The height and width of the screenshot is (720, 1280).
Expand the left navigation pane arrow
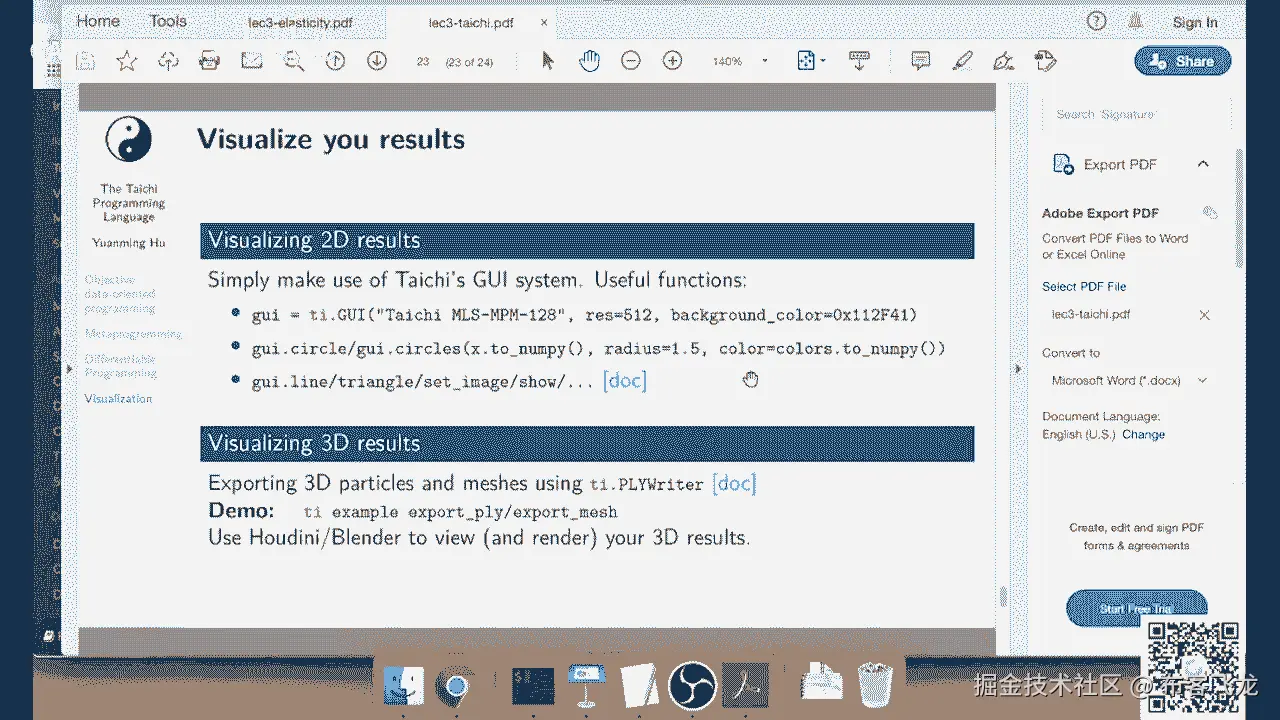tap(68, 368)
